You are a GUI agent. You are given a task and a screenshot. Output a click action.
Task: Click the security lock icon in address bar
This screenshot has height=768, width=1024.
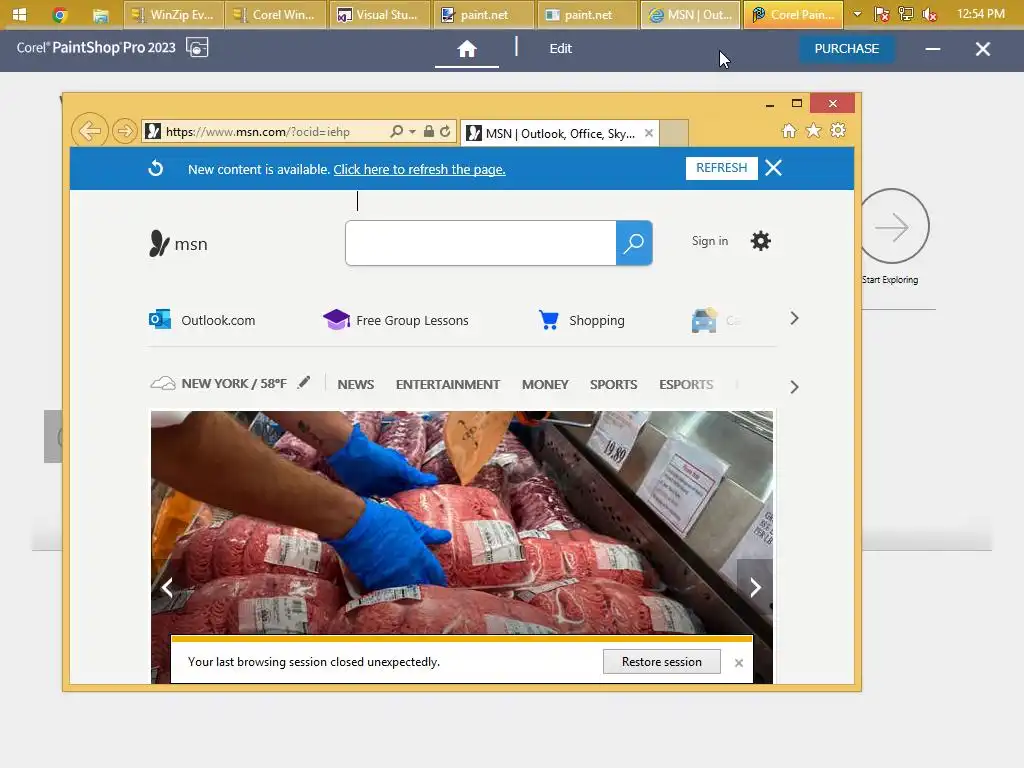(428, 131)
